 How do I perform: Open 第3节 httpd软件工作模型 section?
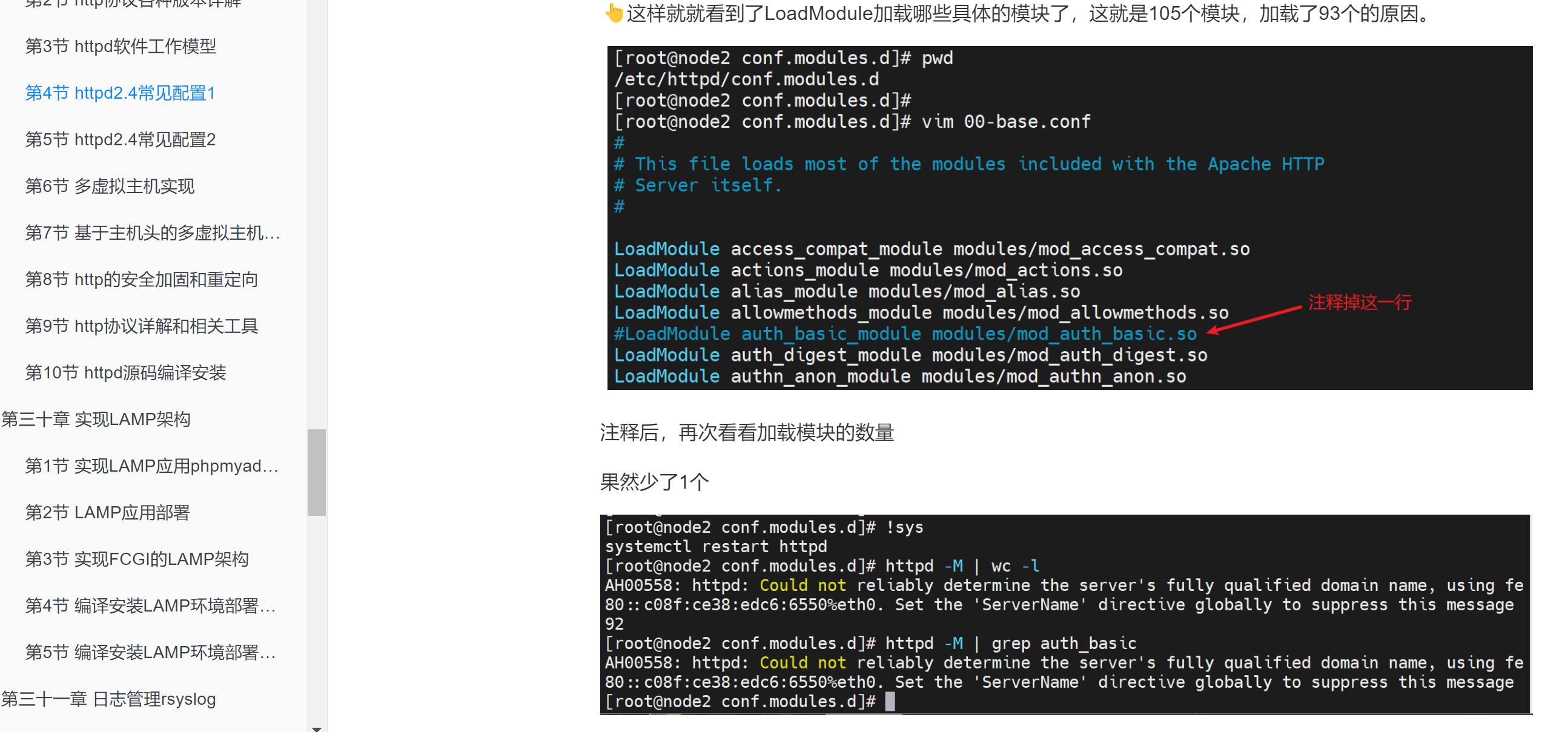click(121, 46)
